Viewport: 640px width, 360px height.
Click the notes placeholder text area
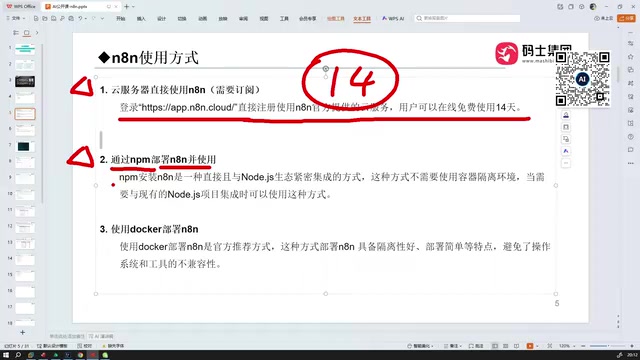[x=67, y=336]
